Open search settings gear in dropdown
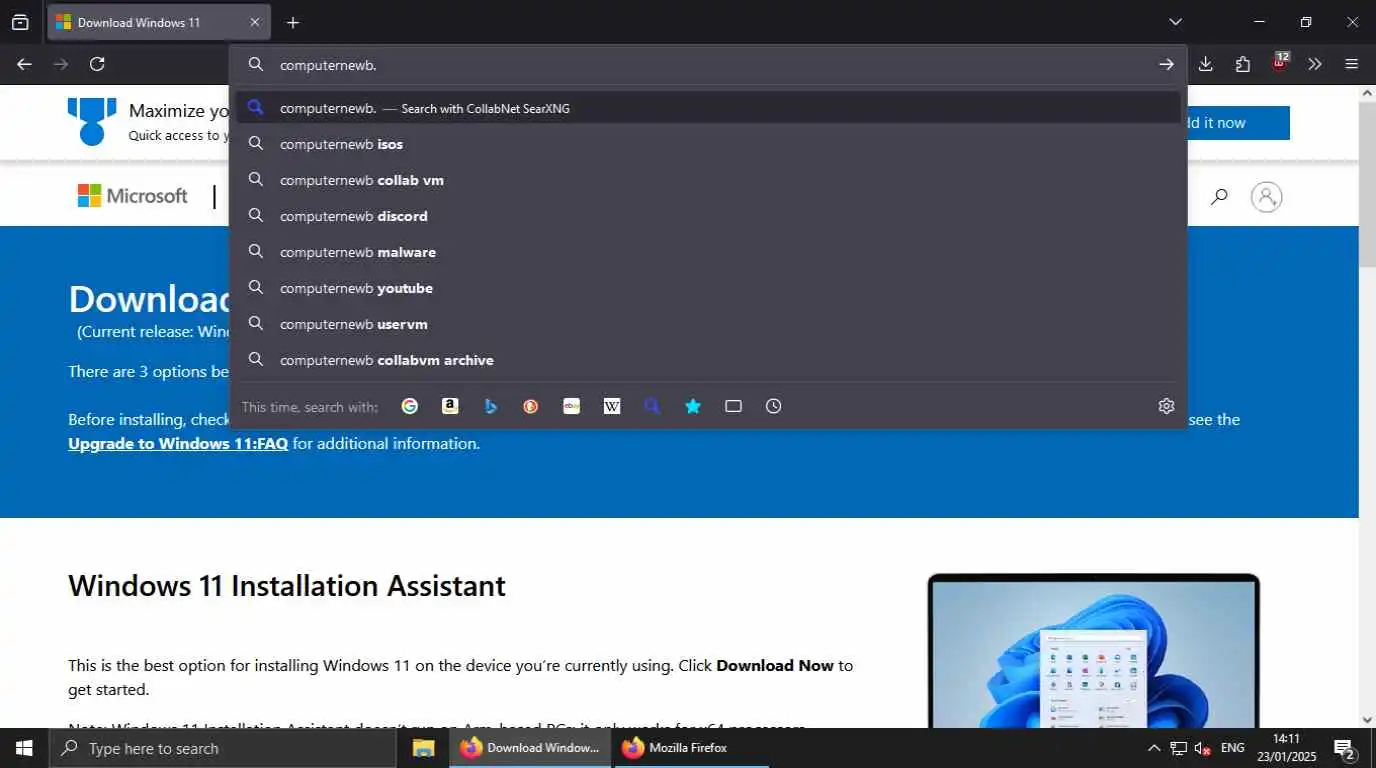 pos(1166,406)
